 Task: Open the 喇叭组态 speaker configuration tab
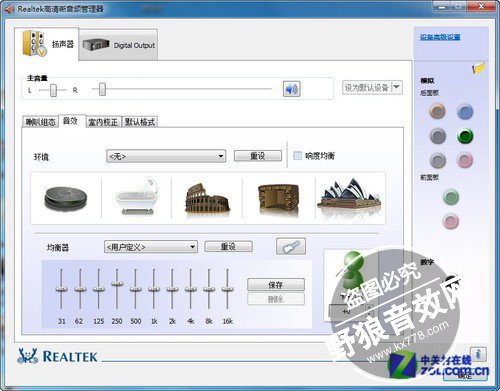click(40, 122)
